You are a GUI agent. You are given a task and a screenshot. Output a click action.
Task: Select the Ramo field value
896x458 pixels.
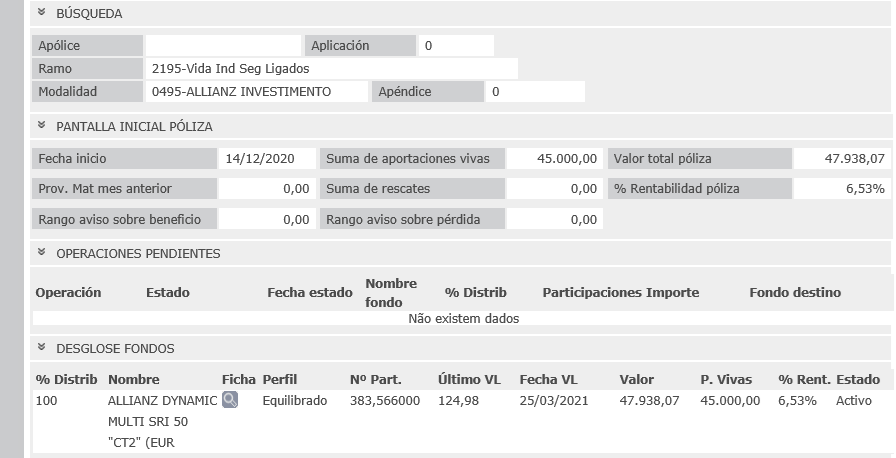[x=331, y=69]
